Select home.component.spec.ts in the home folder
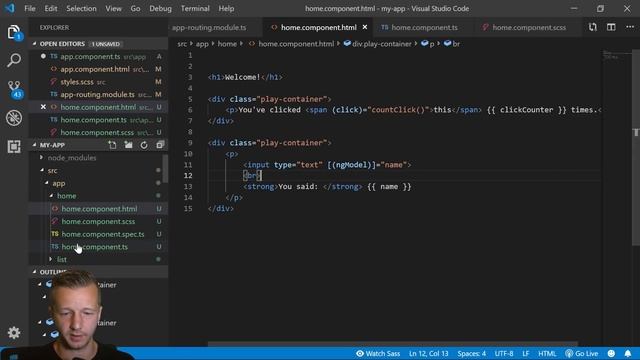Viewport: 640px width, 360px height. (98, 234)
